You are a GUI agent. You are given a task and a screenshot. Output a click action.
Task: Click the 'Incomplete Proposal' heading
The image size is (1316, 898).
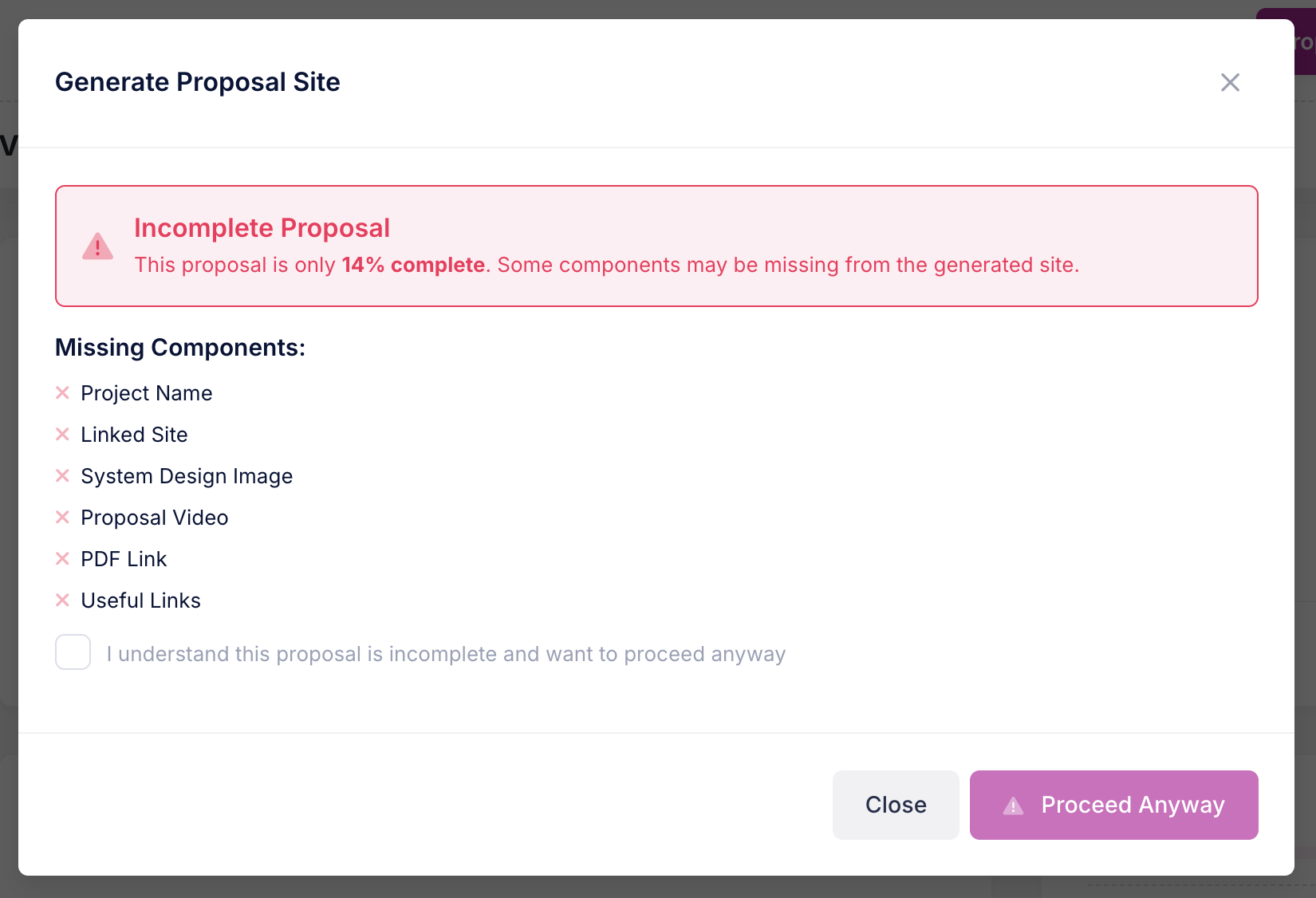262,228
